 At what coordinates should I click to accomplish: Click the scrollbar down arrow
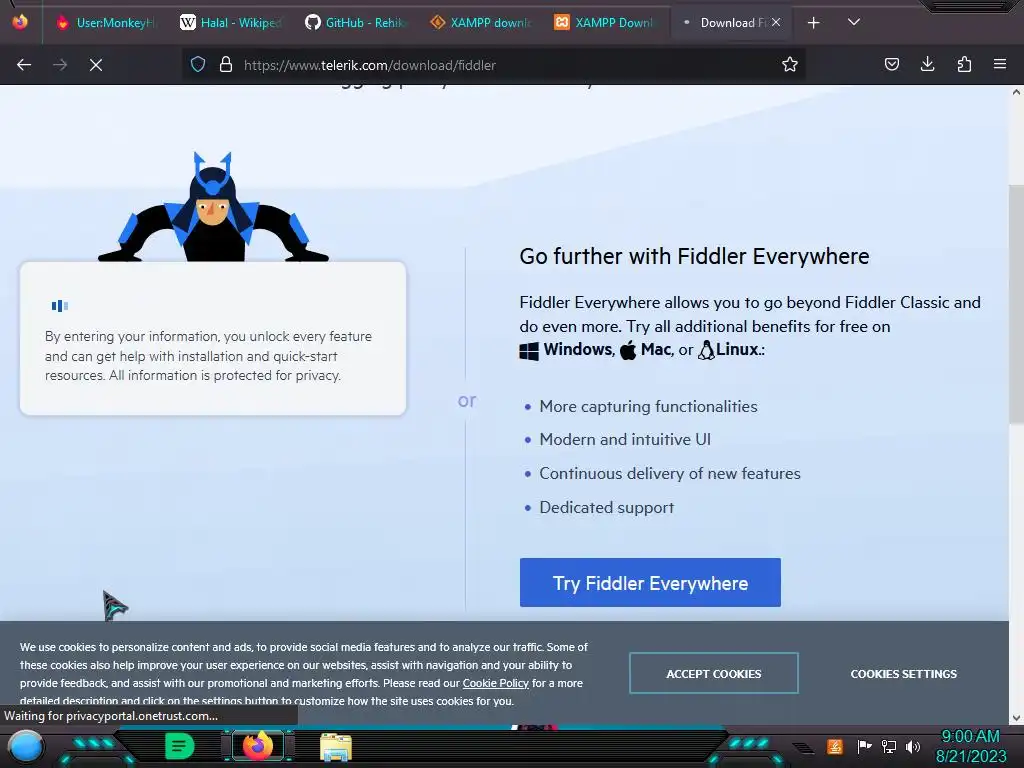tap(1016, 718)
